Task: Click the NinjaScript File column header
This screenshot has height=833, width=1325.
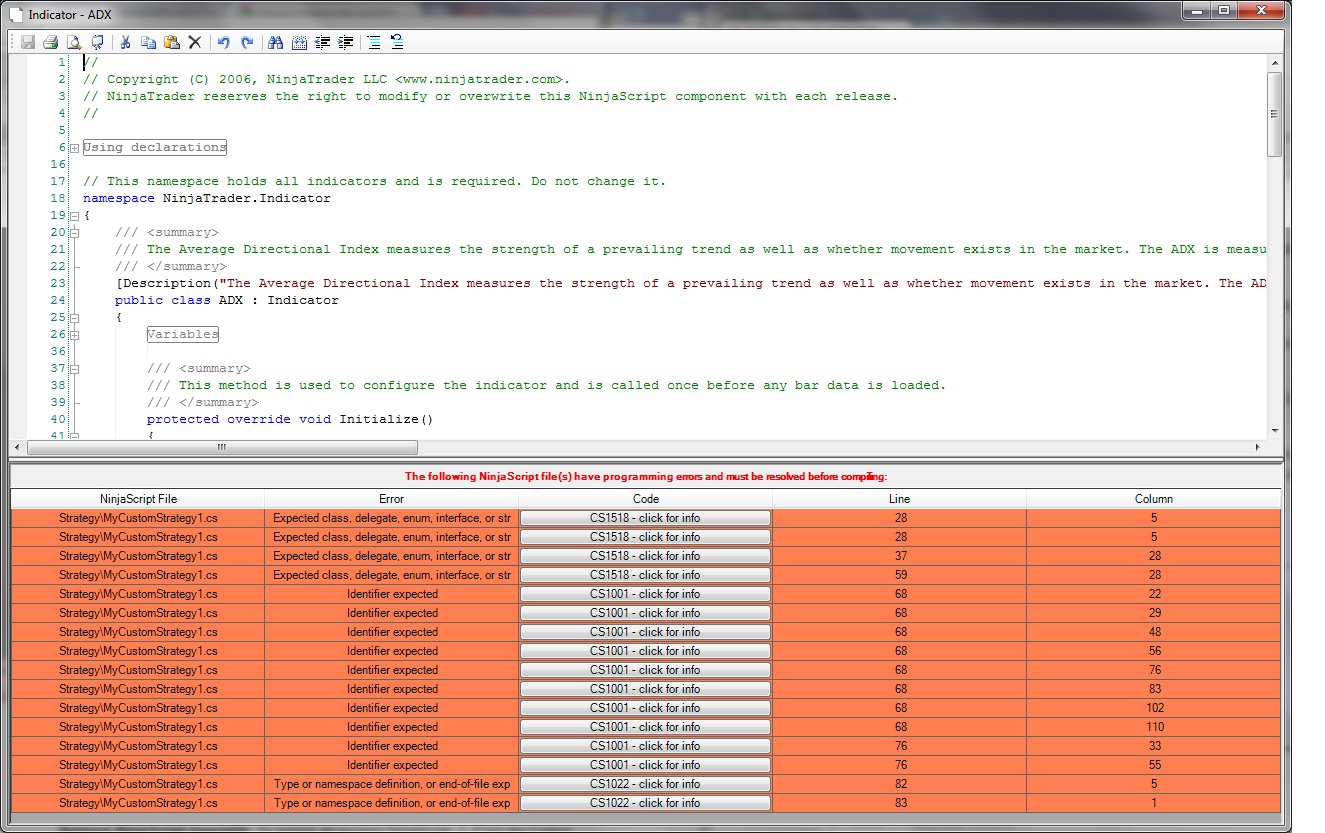Action: [x=138, y=498]
